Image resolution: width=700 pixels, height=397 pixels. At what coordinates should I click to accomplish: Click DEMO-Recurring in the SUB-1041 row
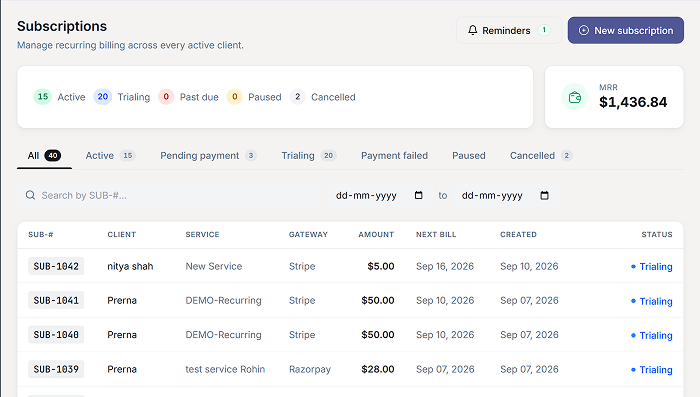click(x=223, y=301)
